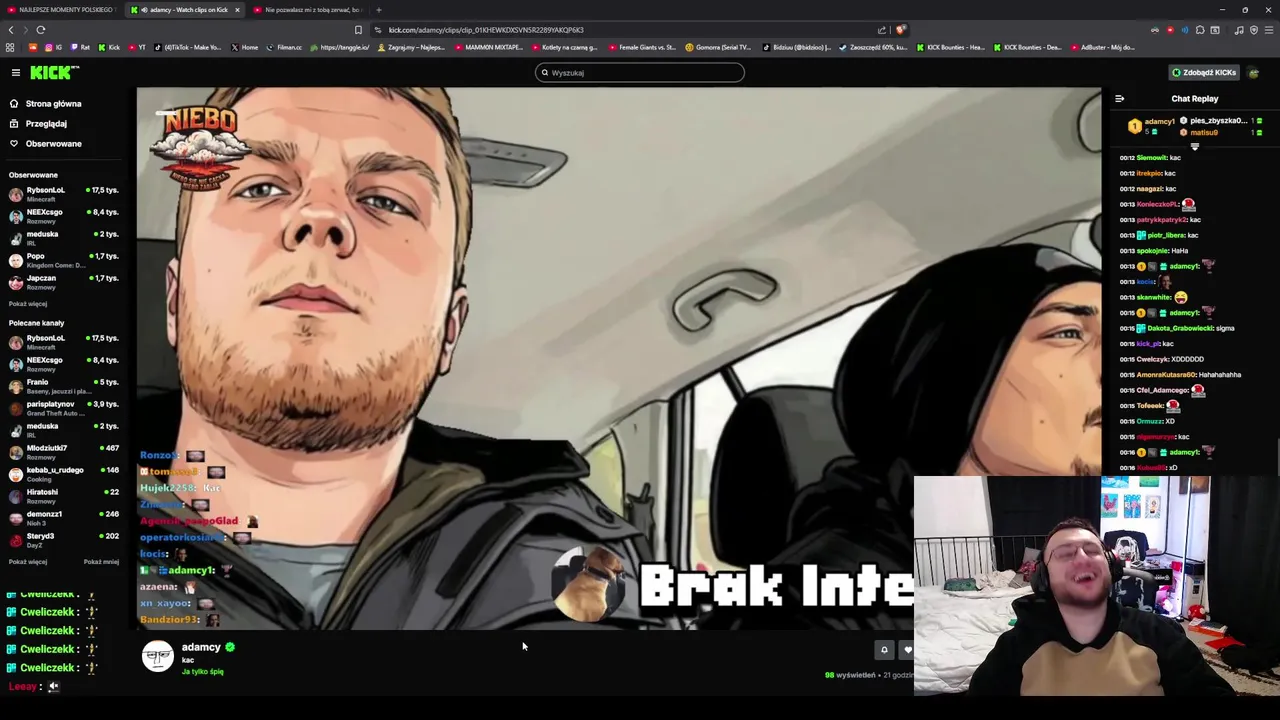Viewport: 1280px width, 720px height.
Task: Open Mlodziutki7 recommended channel
Action: pos(64,452)
